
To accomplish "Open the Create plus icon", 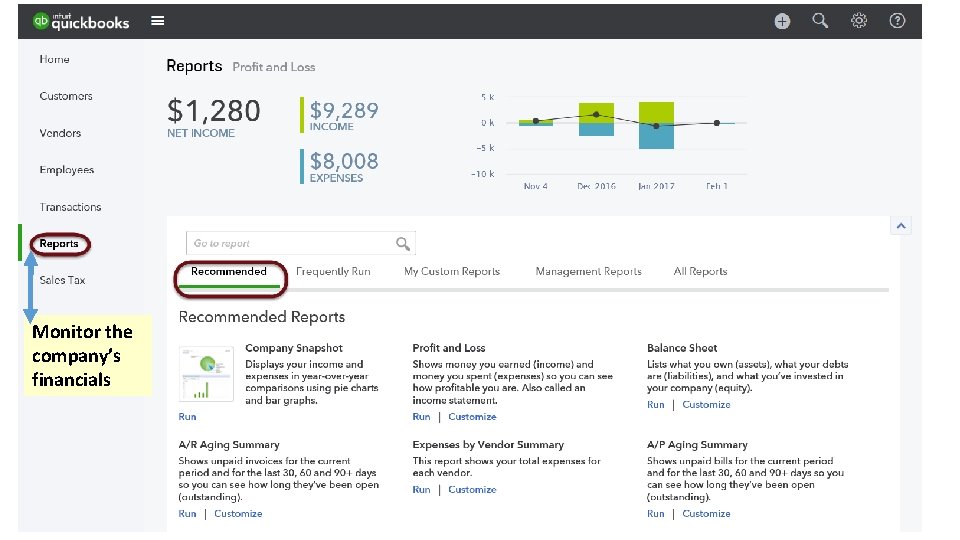I will point(782,21).
